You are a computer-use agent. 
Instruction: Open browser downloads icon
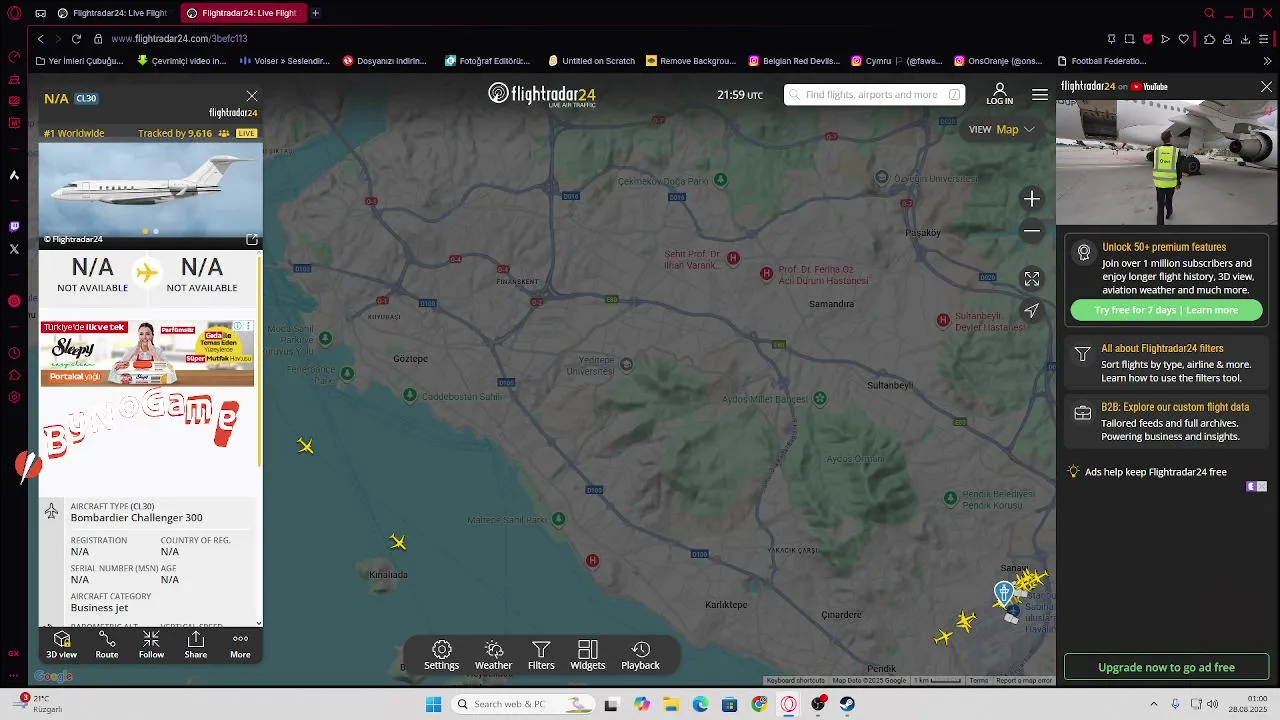[x=1245, y=39]
